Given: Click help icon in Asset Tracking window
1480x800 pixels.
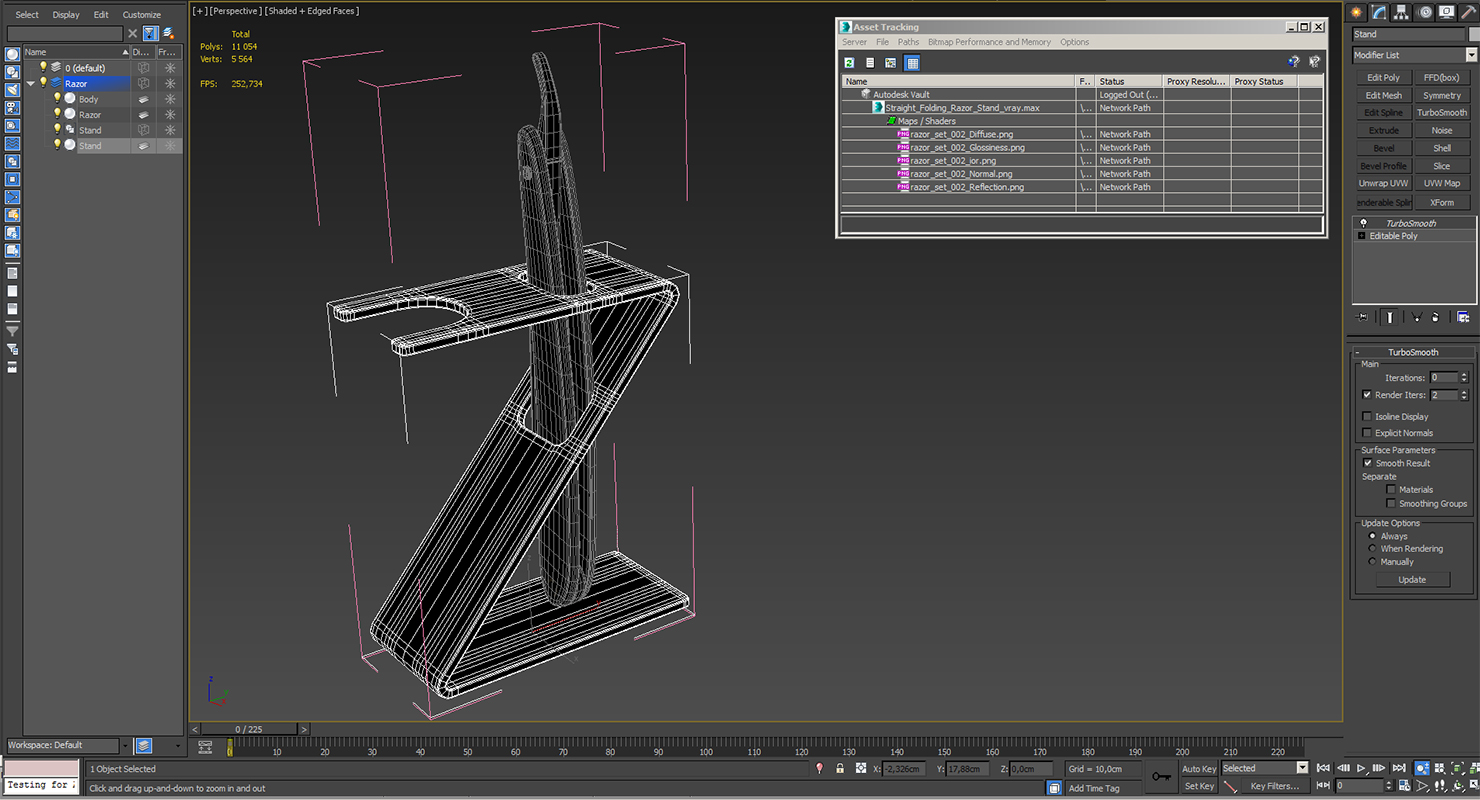Looking at the screenshot, I should pos(1294,62).
